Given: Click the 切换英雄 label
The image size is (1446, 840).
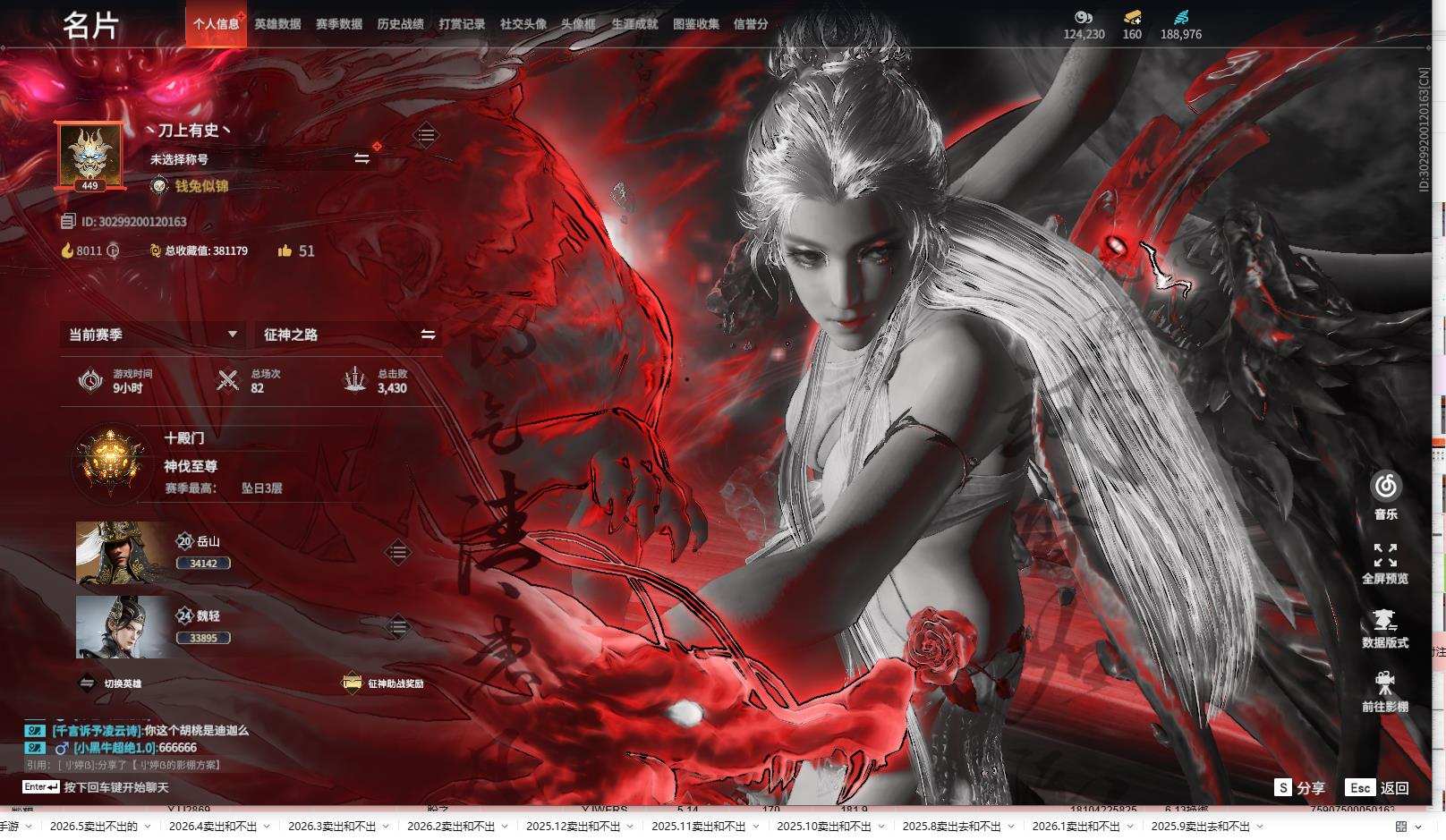Looking at the screenshot, I should tap(123, 683).
